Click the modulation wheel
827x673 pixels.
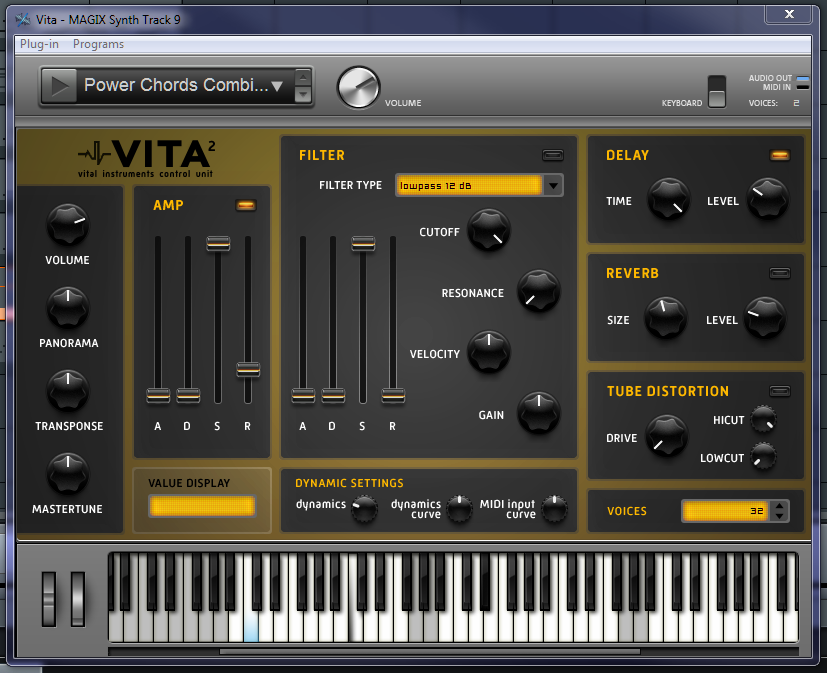[x=78, y=599]
